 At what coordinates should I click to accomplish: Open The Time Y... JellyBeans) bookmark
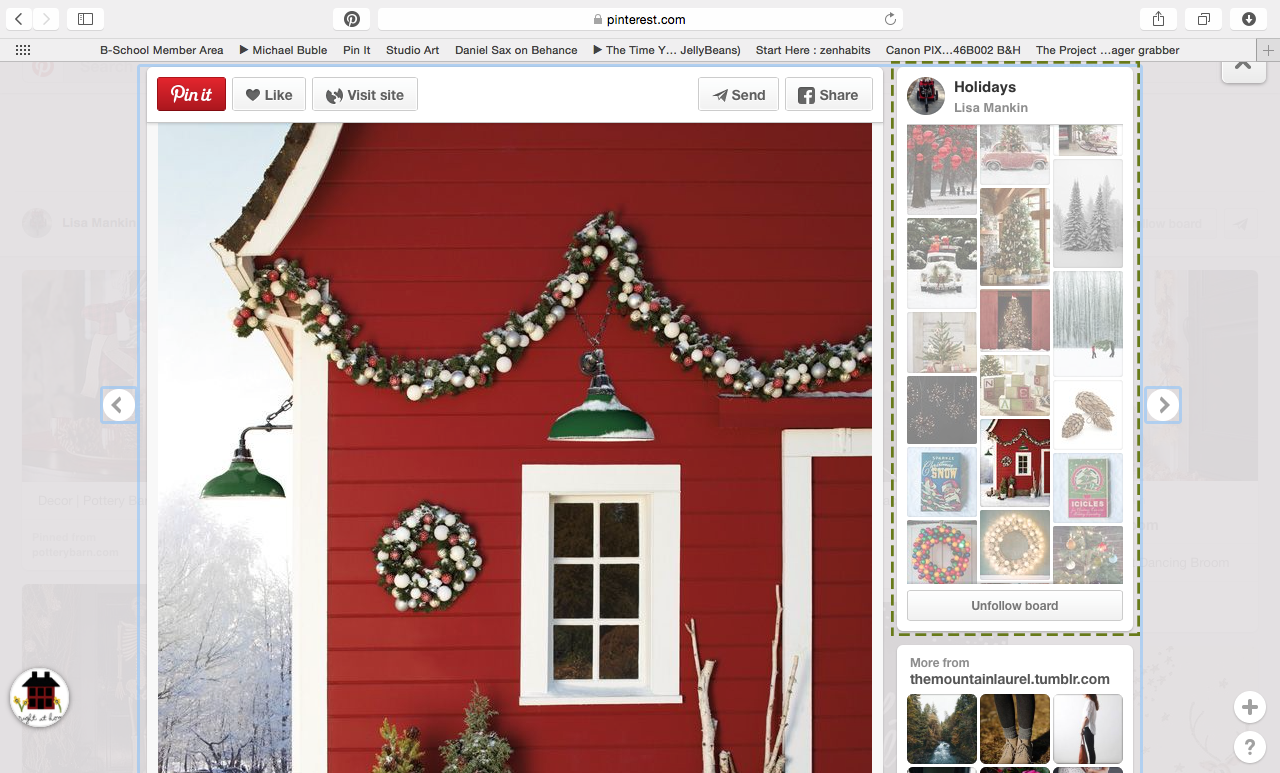667,50
